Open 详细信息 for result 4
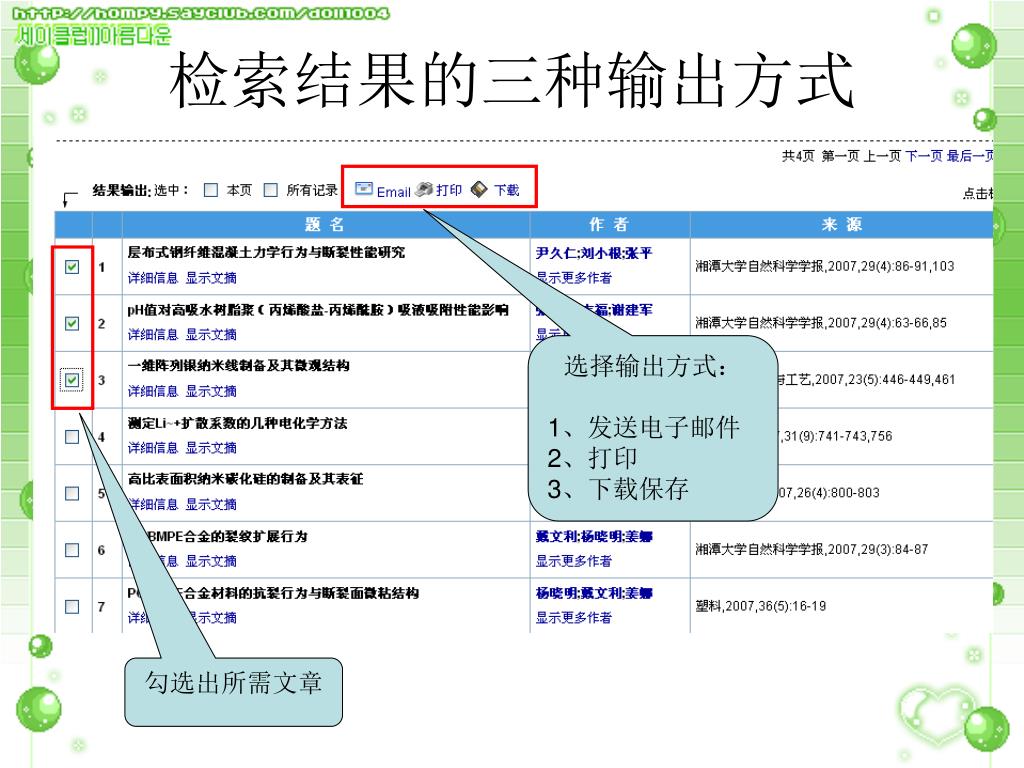Screen dimensions: 1024x768 click(153, 448)
